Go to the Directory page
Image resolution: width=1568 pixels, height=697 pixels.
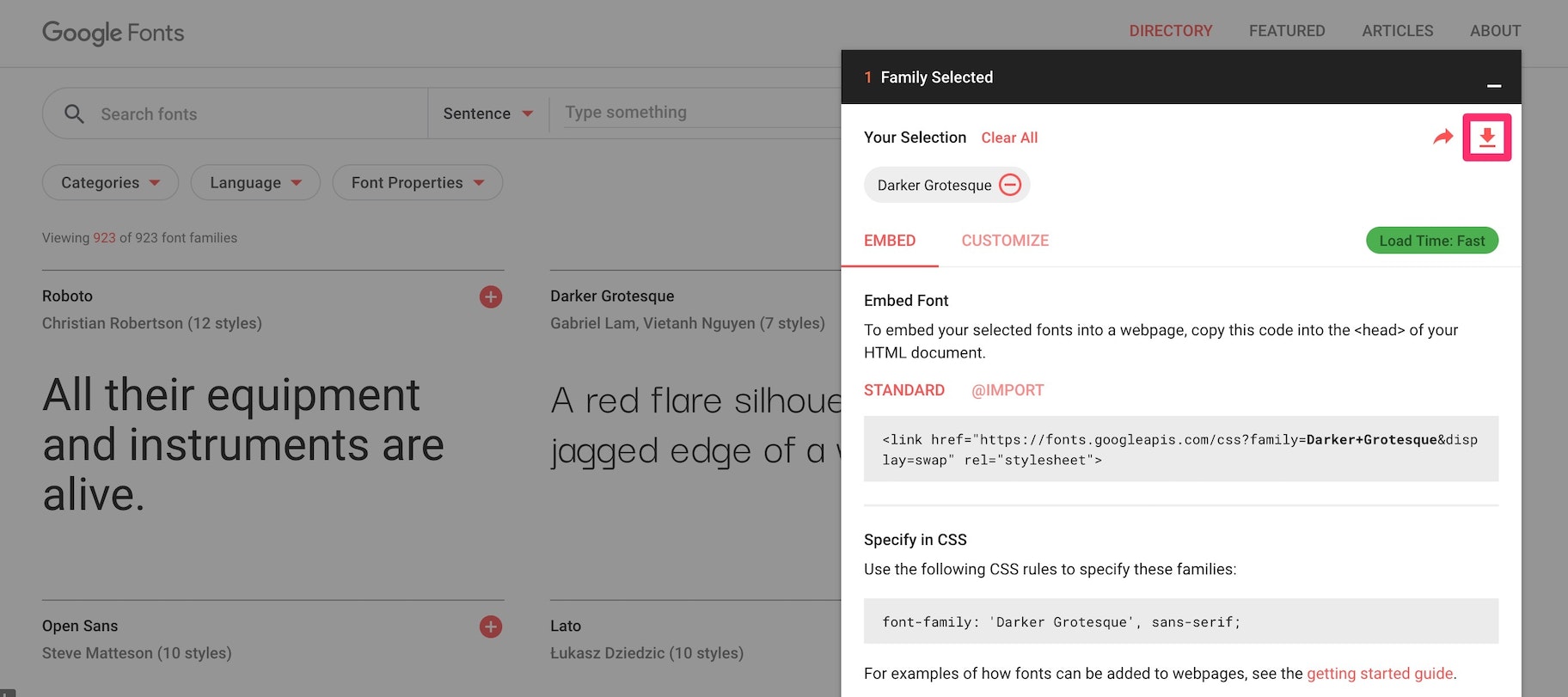click(1170, 31)
